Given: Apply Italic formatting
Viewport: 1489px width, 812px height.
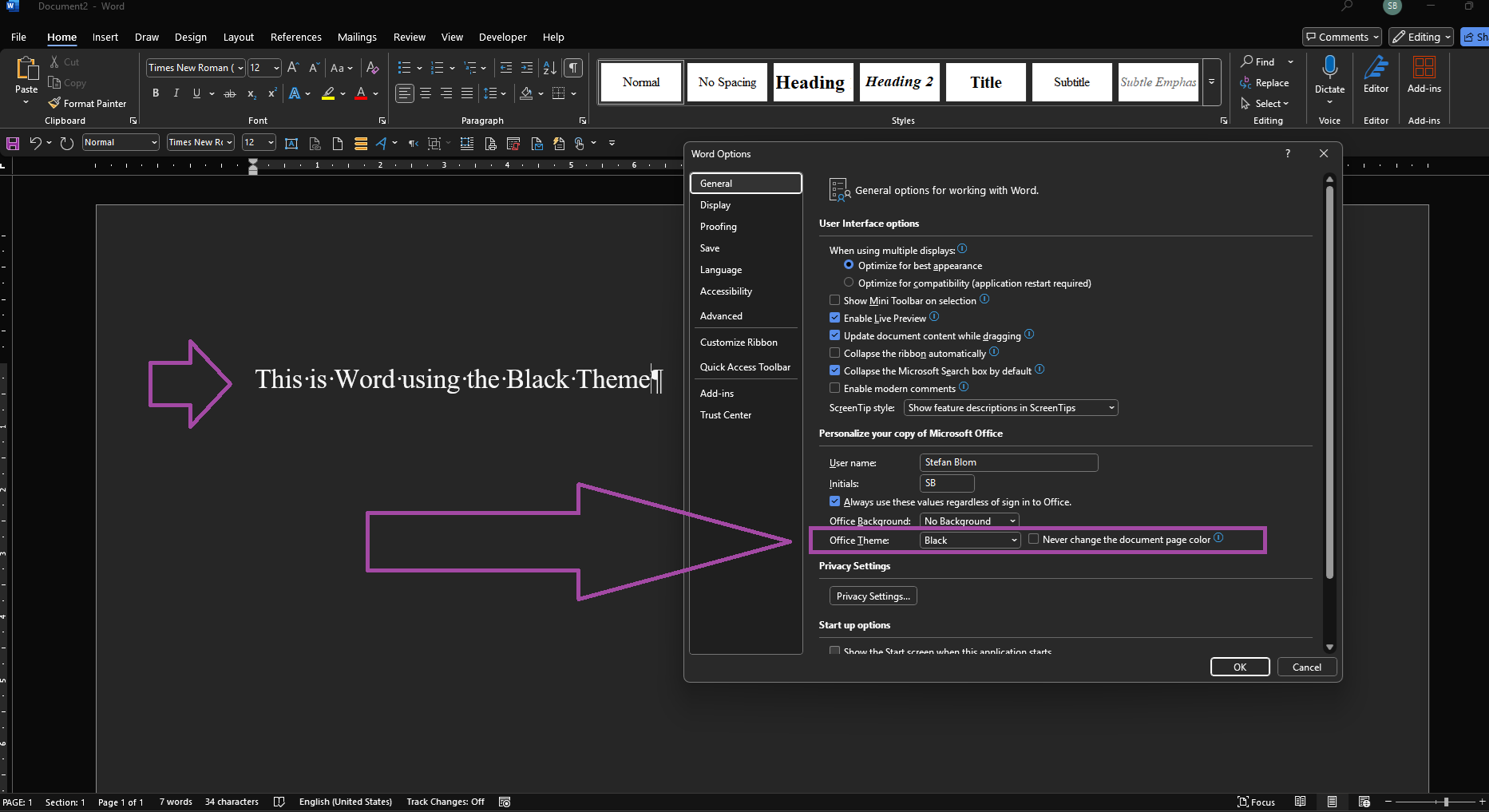Looking at the screenshot, I should coord(176,93).
